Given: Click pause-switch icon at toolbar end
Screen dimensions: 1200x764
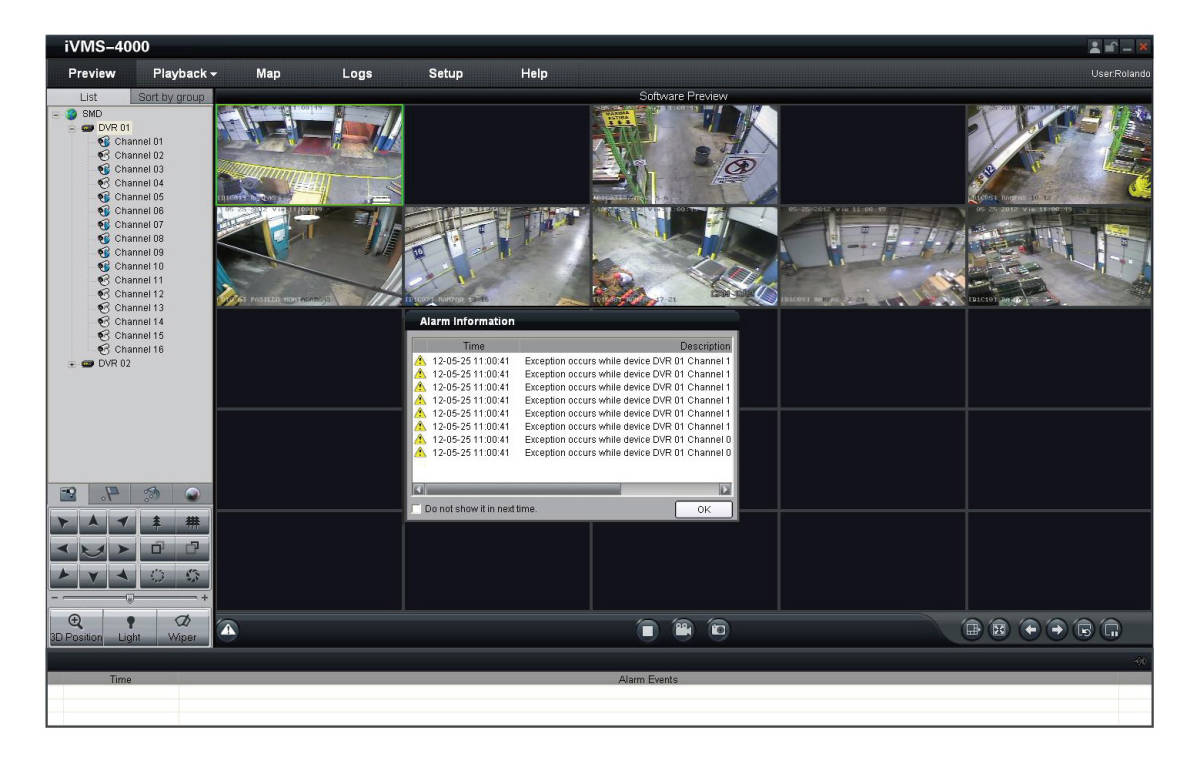Looking at the screenshot, I should (1111, 629).
